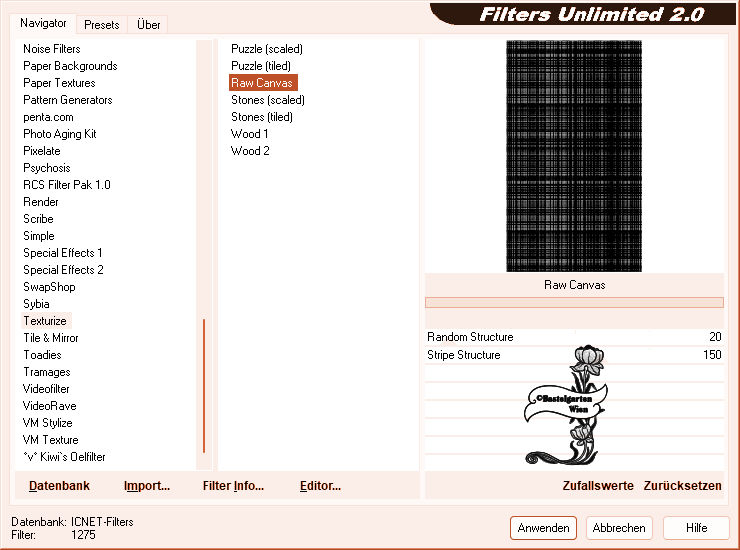Click the Abbrechen button
The width and height of the screenshot is (740, 550).
619,528
